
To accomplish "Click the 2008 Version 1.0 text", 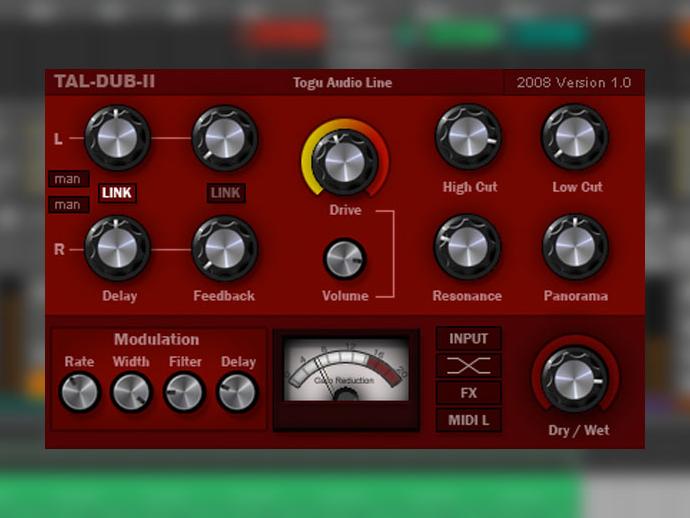I will (574, 83).
